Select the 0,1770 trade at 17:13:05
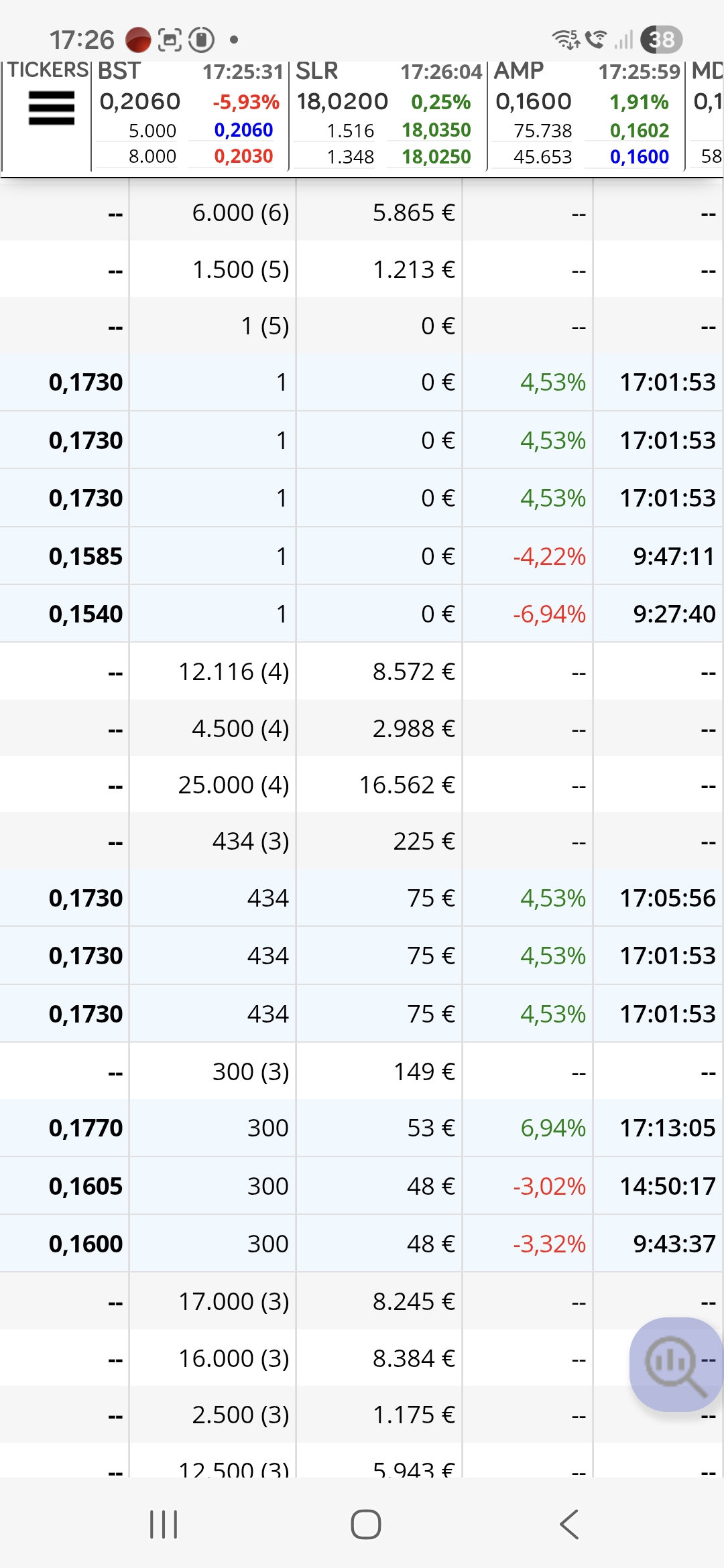Screen dimensions: 724x1568 point(362,1128)
